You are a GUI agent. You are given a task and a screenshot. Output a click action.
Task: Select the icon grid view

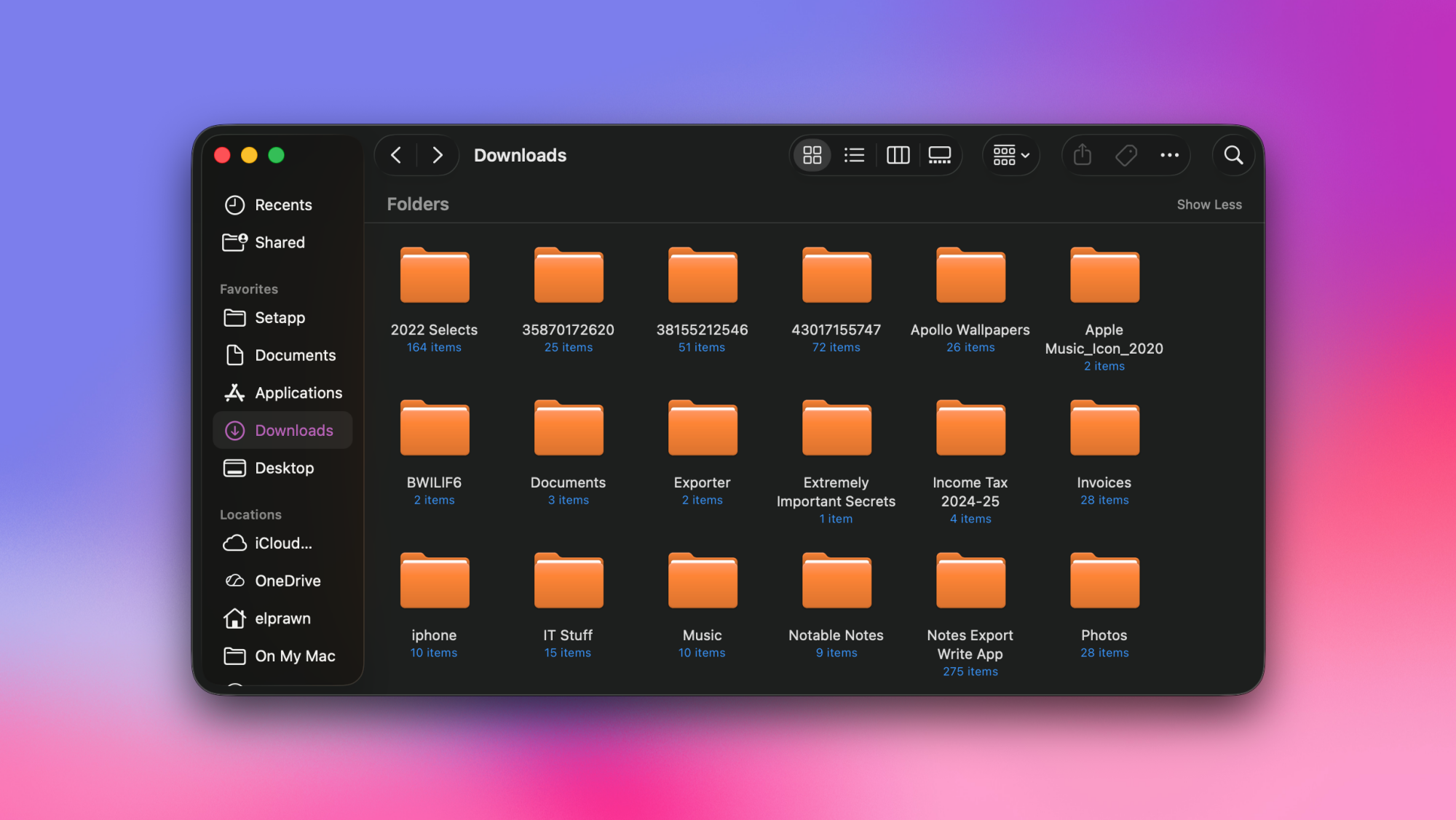coord(812,155)
